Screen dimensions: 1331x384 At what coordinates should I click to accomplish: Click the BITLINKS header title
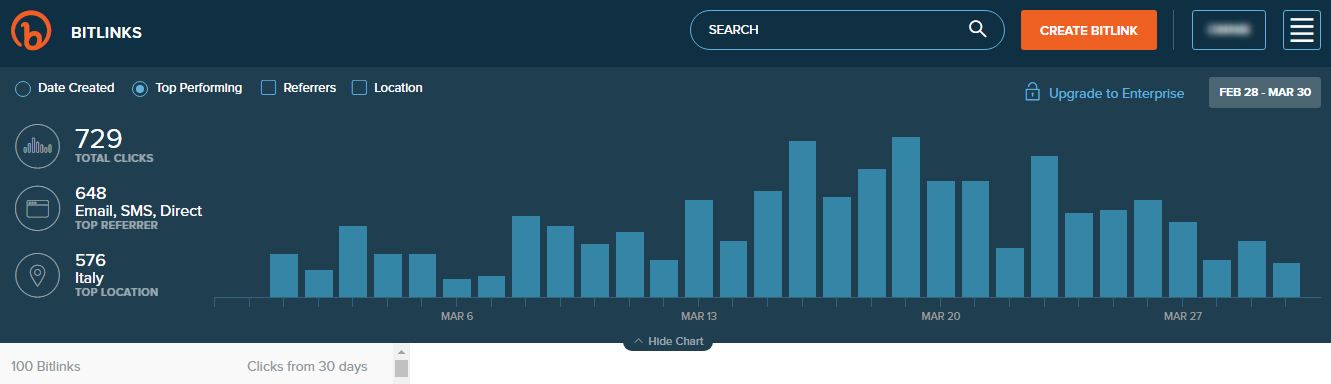(x=106, y=32)
